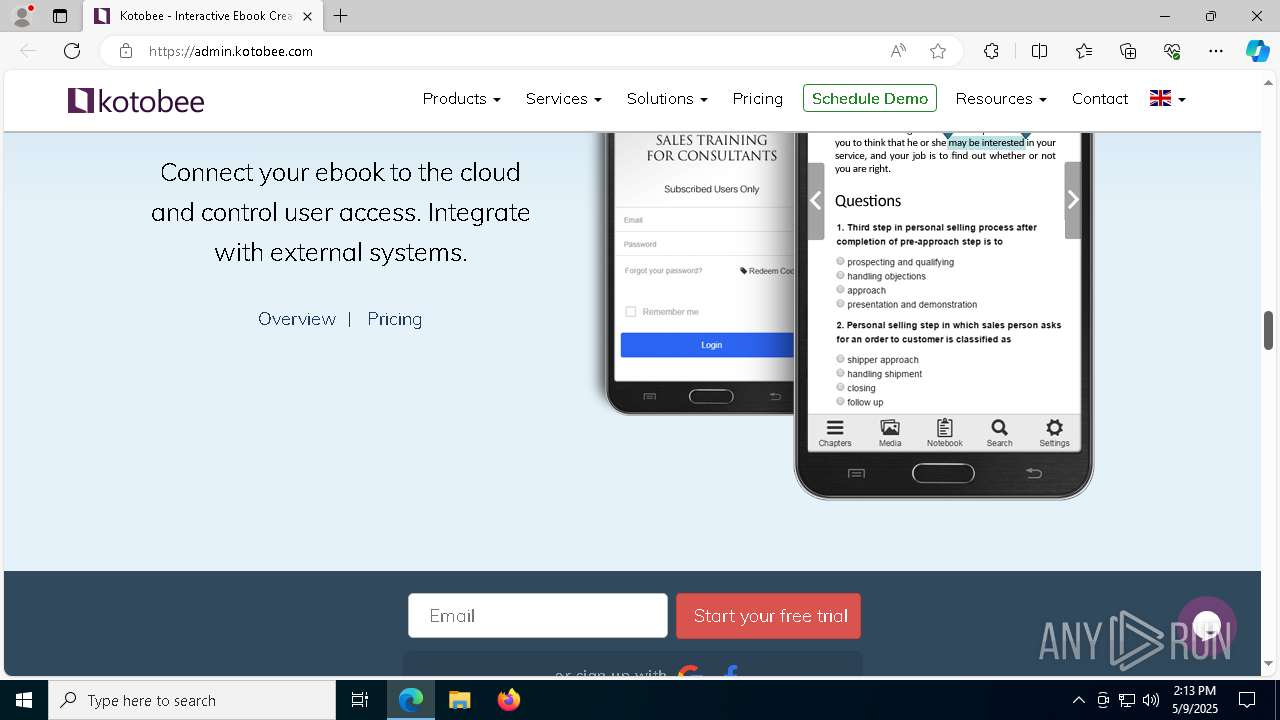1280x720 pixels.
Task: Open the Pricing nav item
Action: (757, 98)
